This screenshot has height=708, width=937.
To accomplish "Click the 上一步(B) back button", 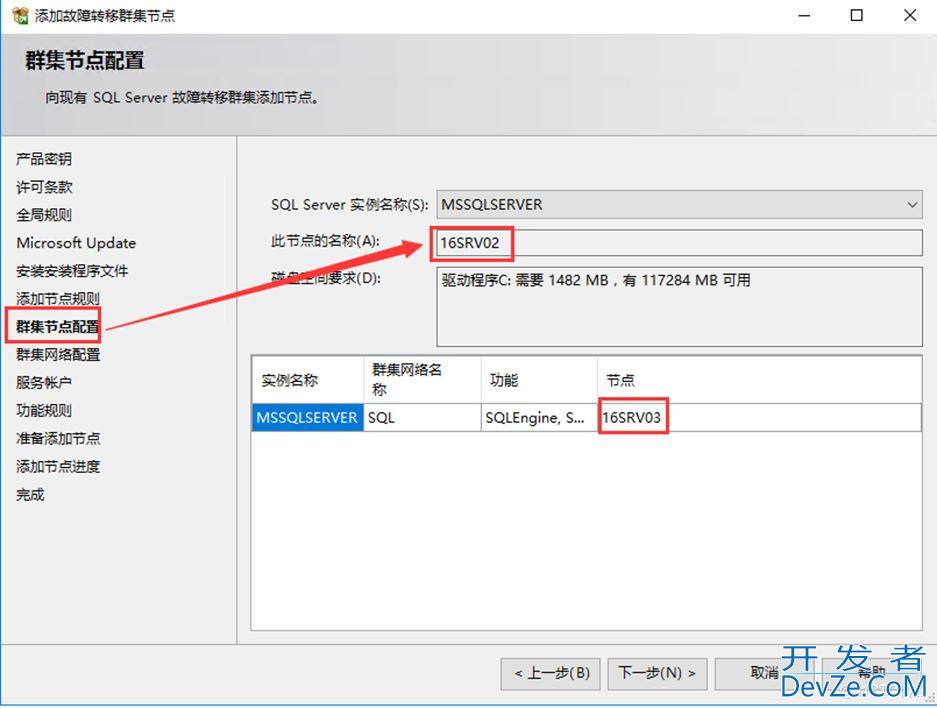I will 552,674.
